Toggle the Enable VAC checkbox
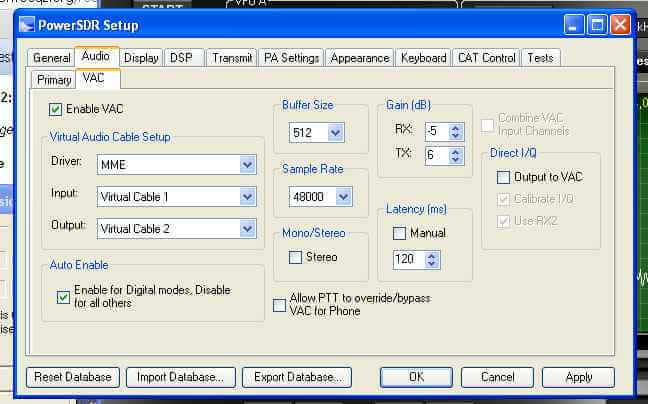Viewport: 648px width, 404px height. [x=55, y=109]
